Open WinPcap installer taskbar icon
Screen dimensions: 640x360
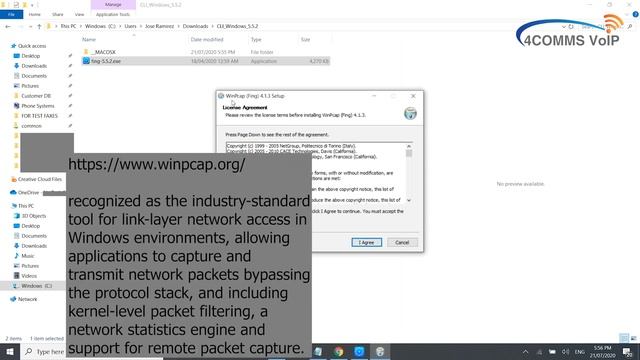coord(380,351)
